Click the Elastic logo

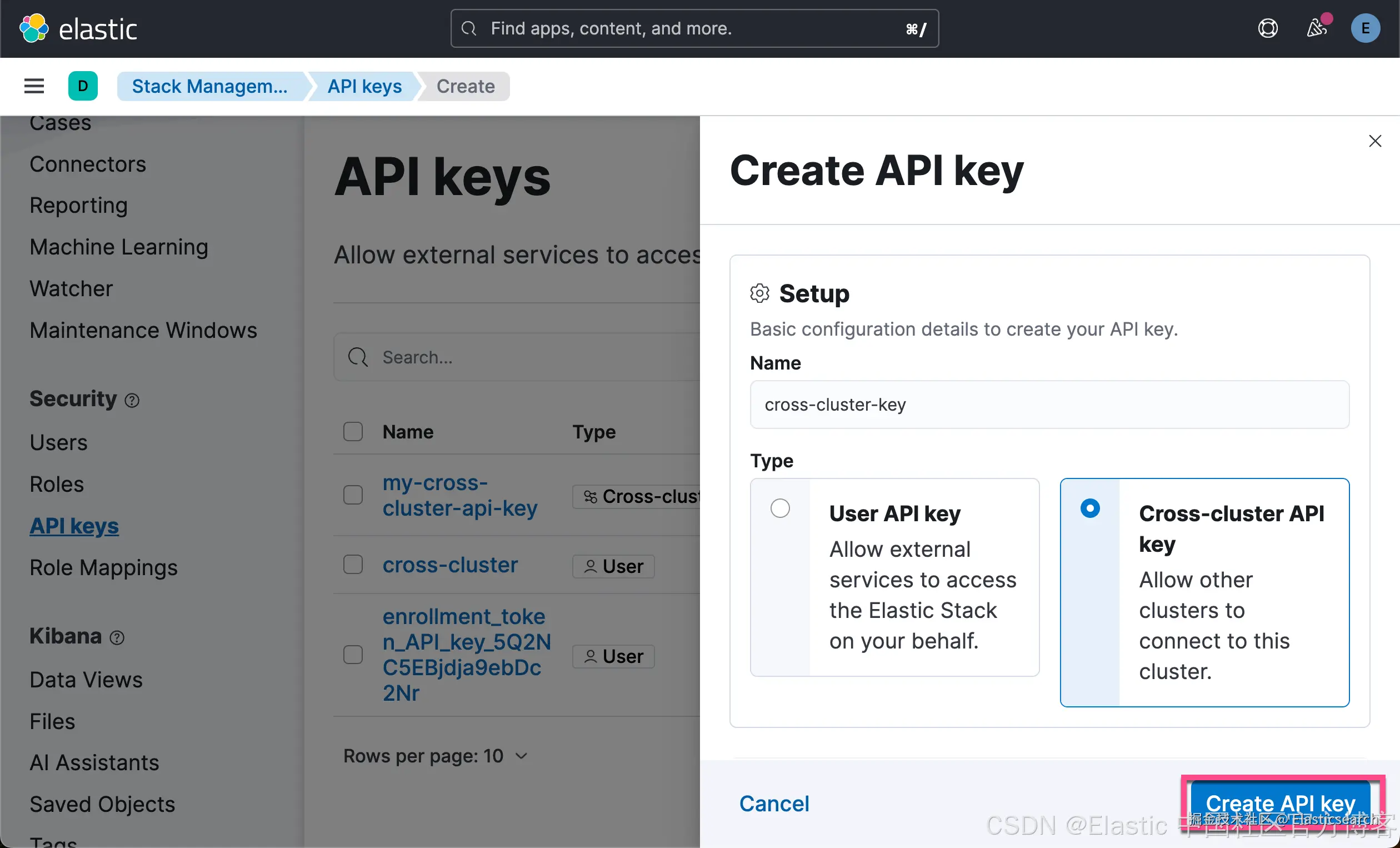point(78,28)
